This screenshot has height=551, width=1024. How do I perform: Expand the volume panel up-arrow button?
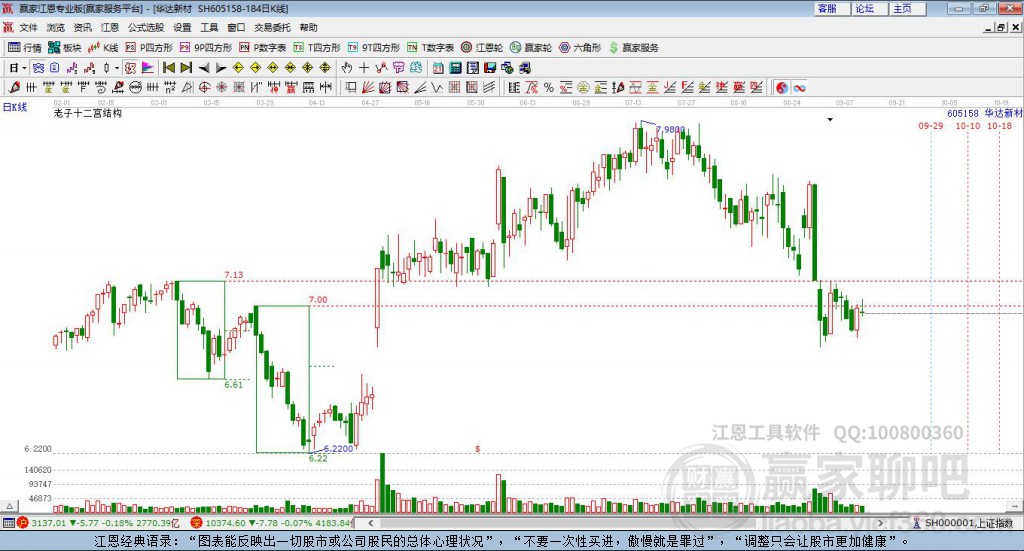tap(9, 506)
